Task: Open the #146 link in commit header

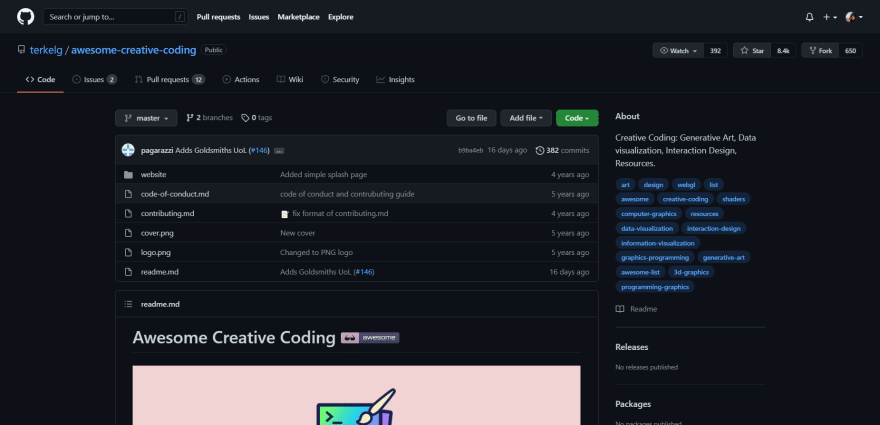Action: [259, 150]
